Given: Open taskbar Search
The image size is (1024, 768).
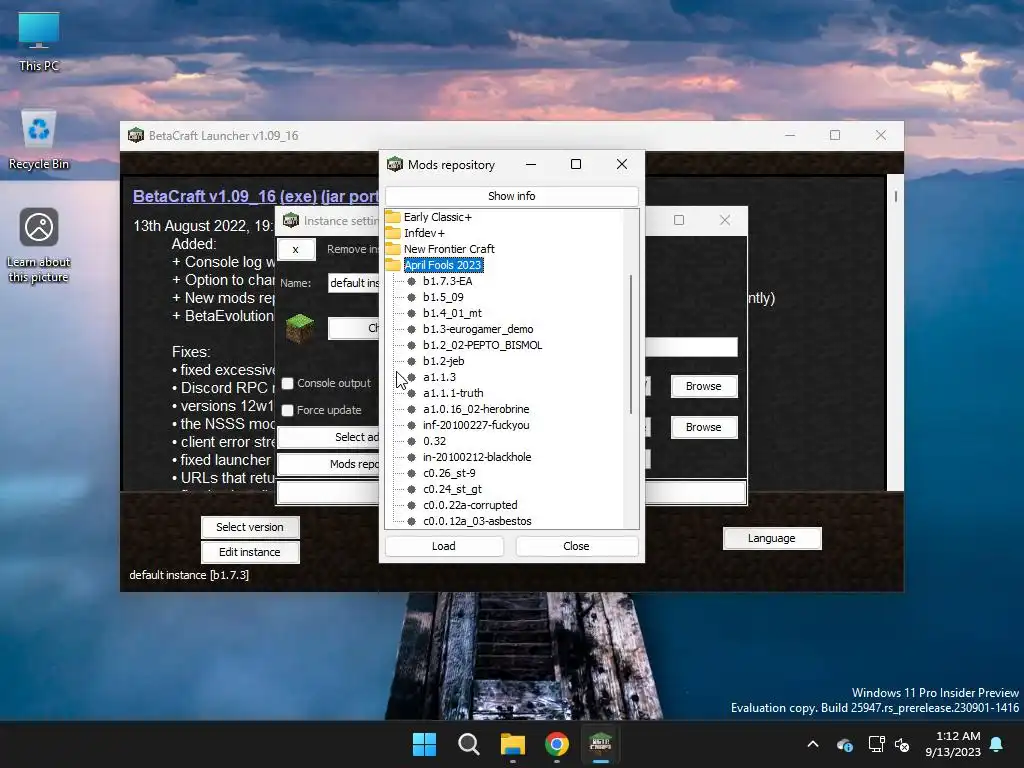Looking at the screenshot, I should click(x=468, y=744).
